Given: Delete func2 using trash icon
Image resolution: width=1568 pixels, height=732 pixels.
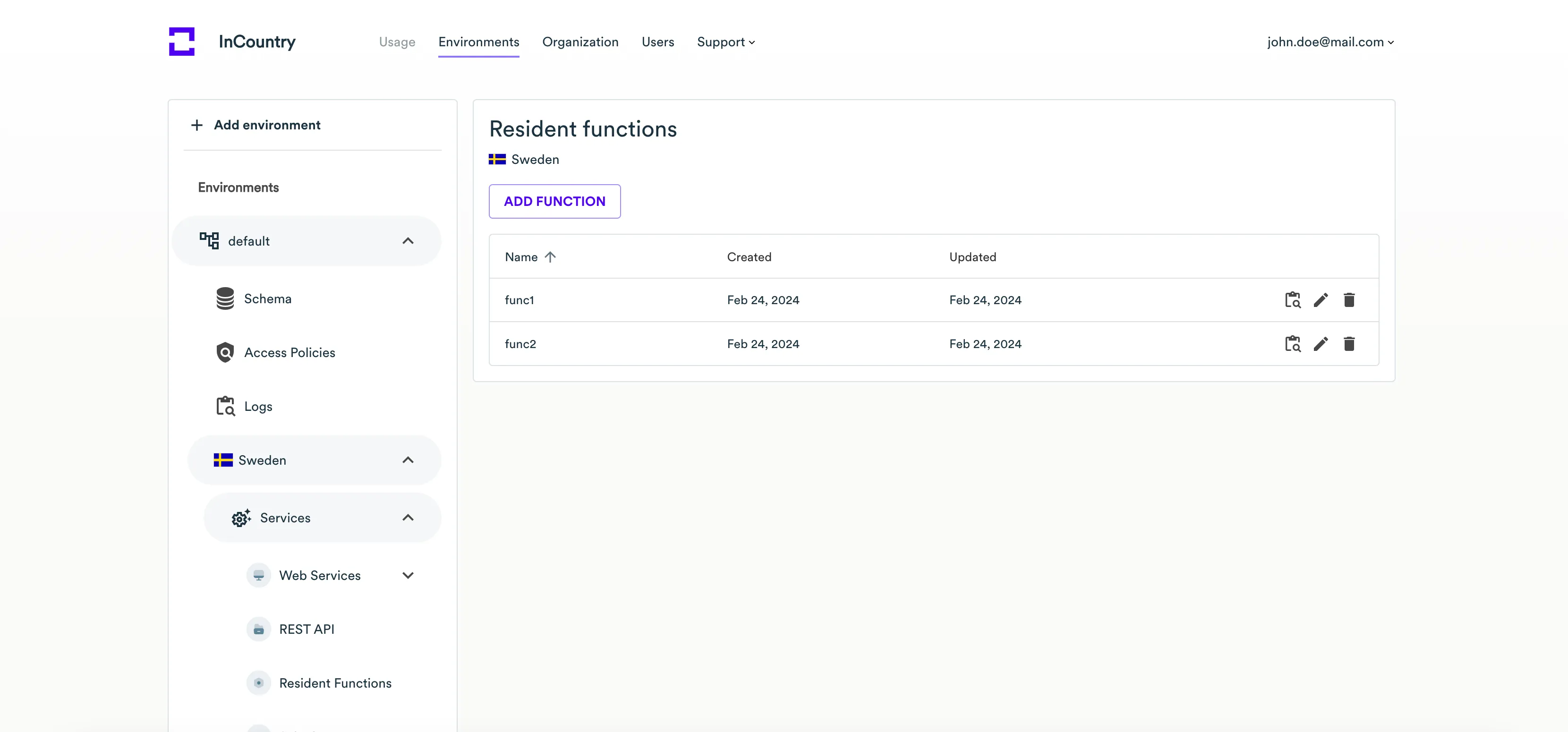Looking at the screenshot, I should (1349, 344).
